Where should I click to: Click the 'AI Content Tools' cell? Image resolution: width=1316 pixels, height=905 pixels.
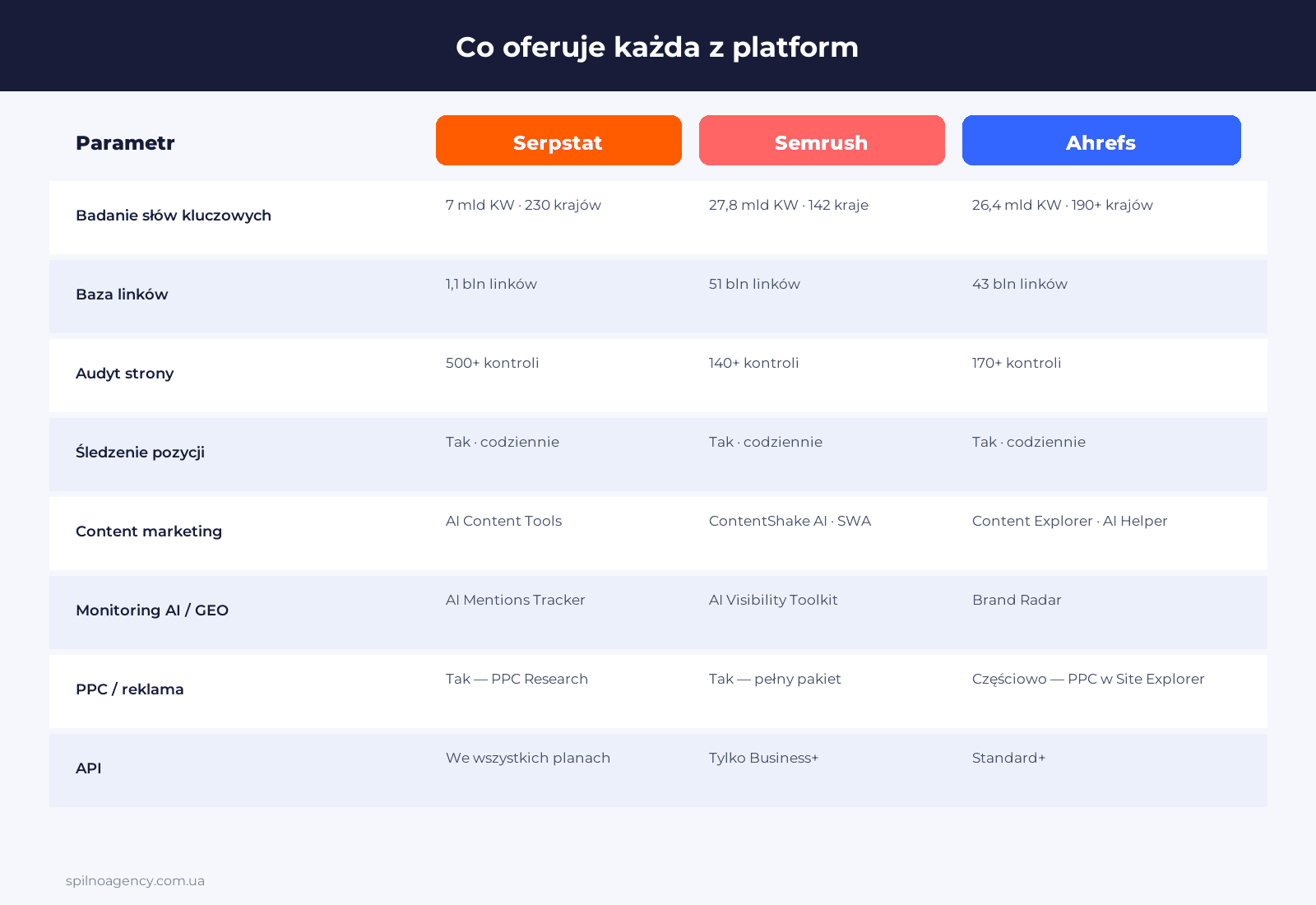[x=504, y=521]
